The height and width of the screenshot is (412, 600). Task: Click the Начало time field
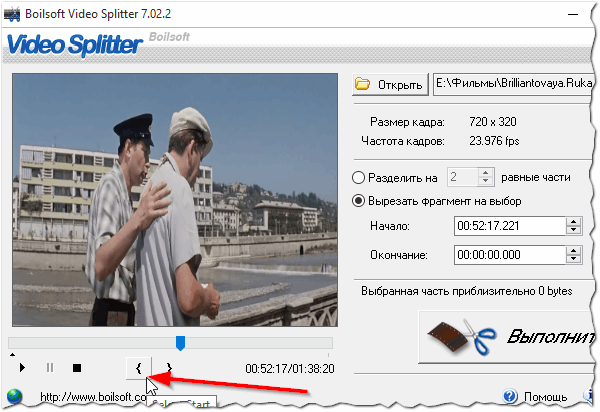pos(510,226)
